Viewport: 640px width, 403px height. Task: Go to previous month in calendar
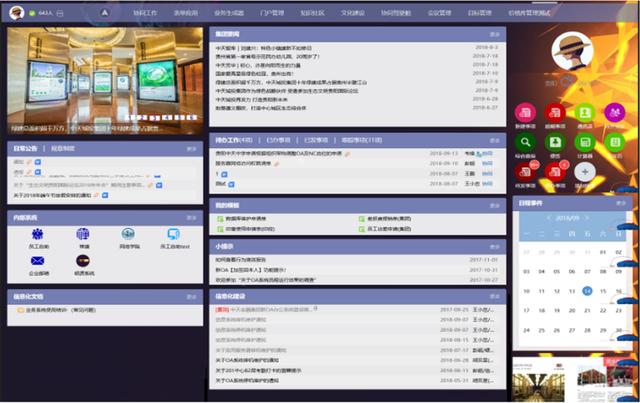[549, 217]
